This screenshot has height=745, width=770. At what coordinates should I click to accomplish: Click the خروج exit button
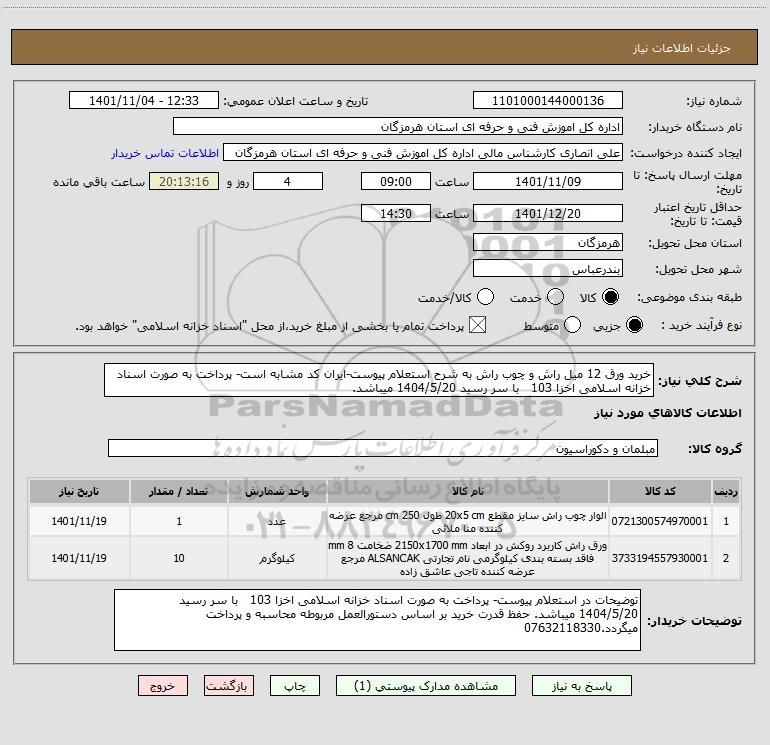(163, 686)
